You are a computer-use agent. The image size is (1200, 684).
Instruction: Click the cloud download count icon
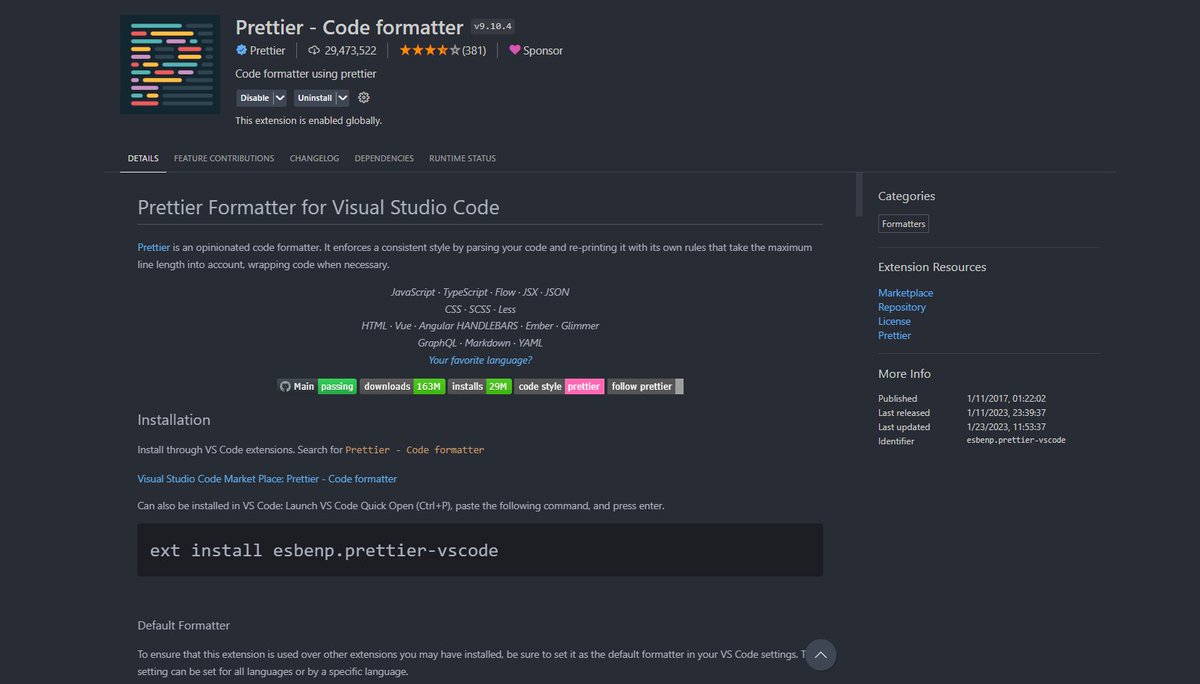314,50
